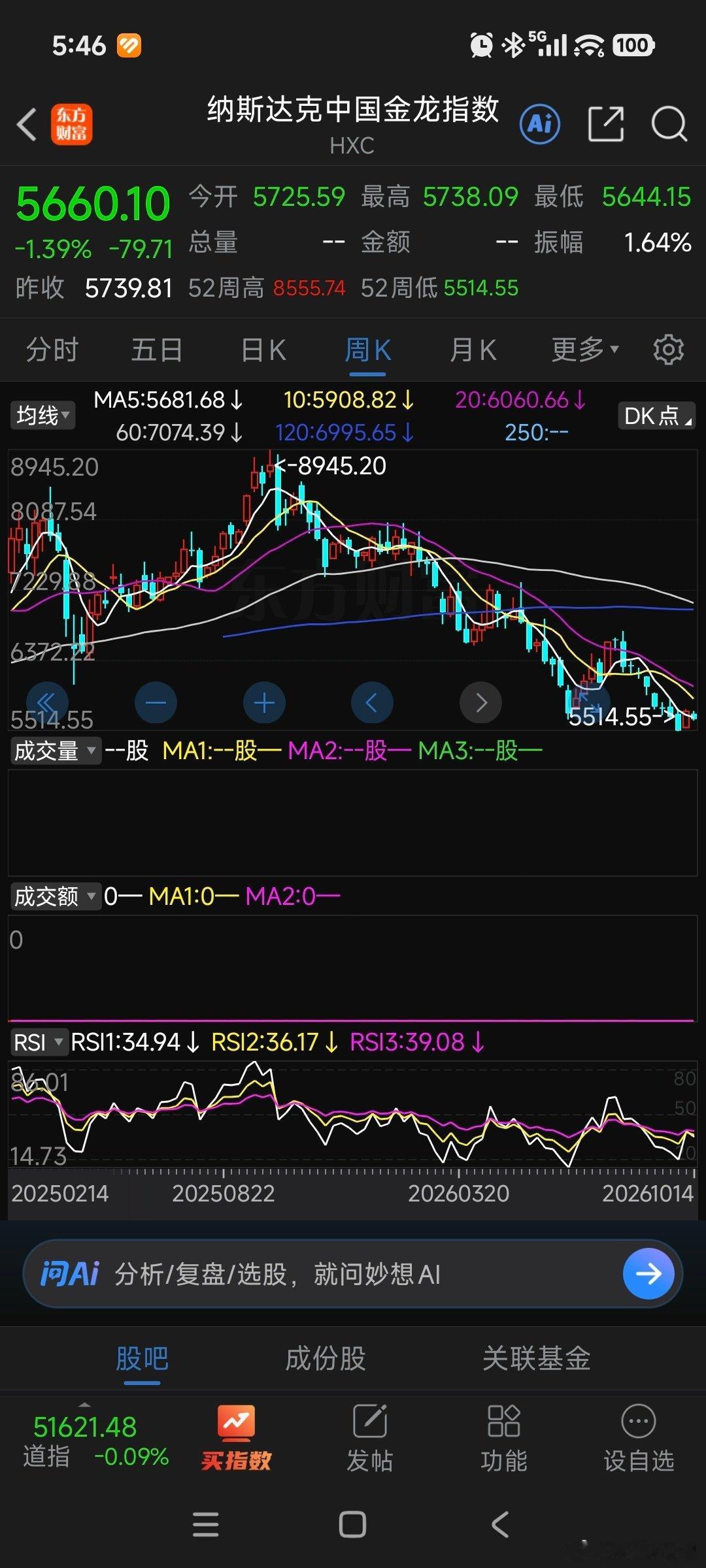Open the 关联基金 tab
The height and width of the screenshot is (1568, 706).
click(x=536, y=1359)
